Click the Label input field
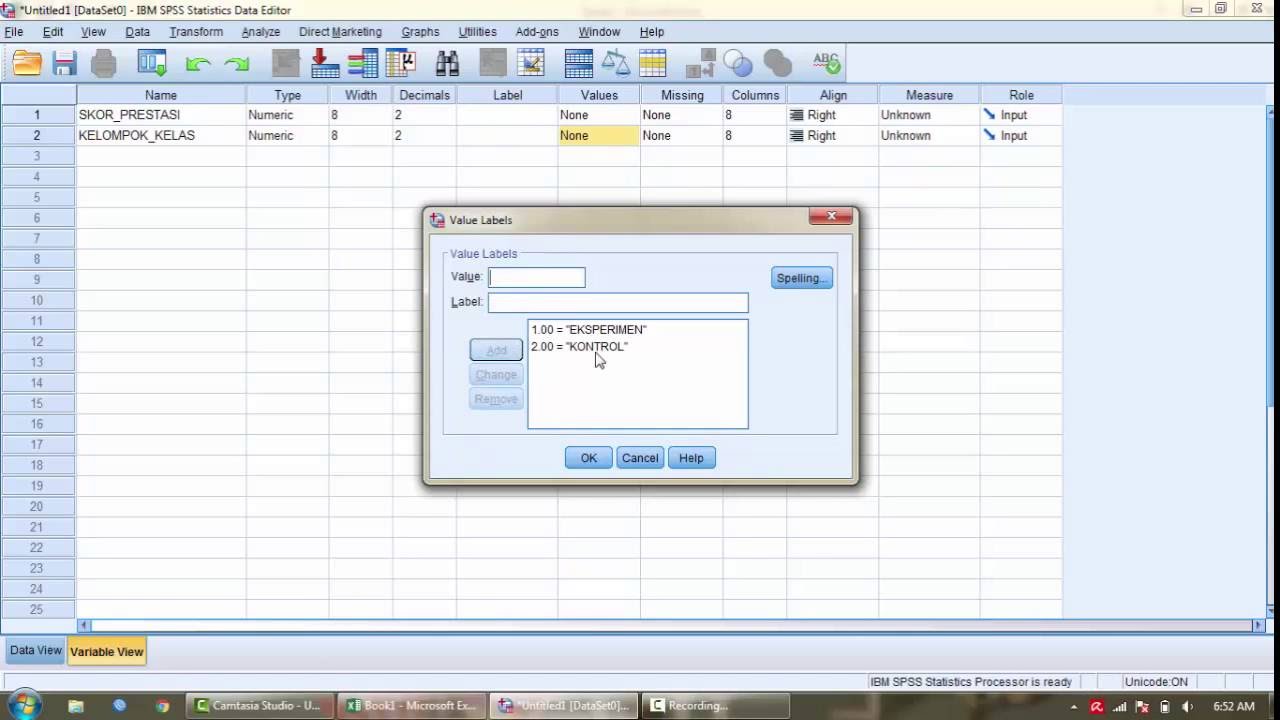The width and height of the screenshot is (1280, 720). (x=618, y=302)
